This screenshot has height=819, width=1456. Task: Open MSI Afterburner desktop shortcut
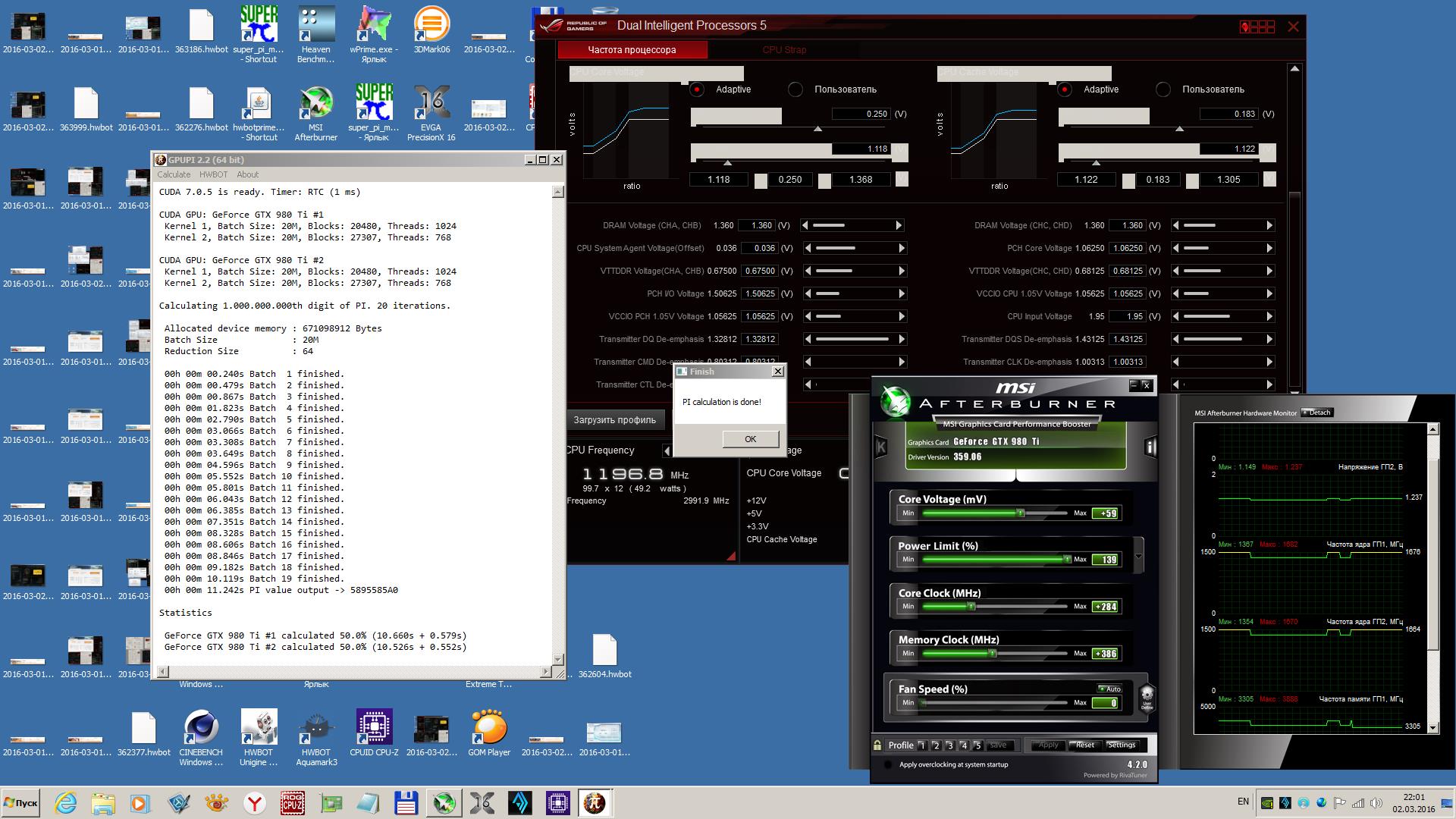click(315, 112)
